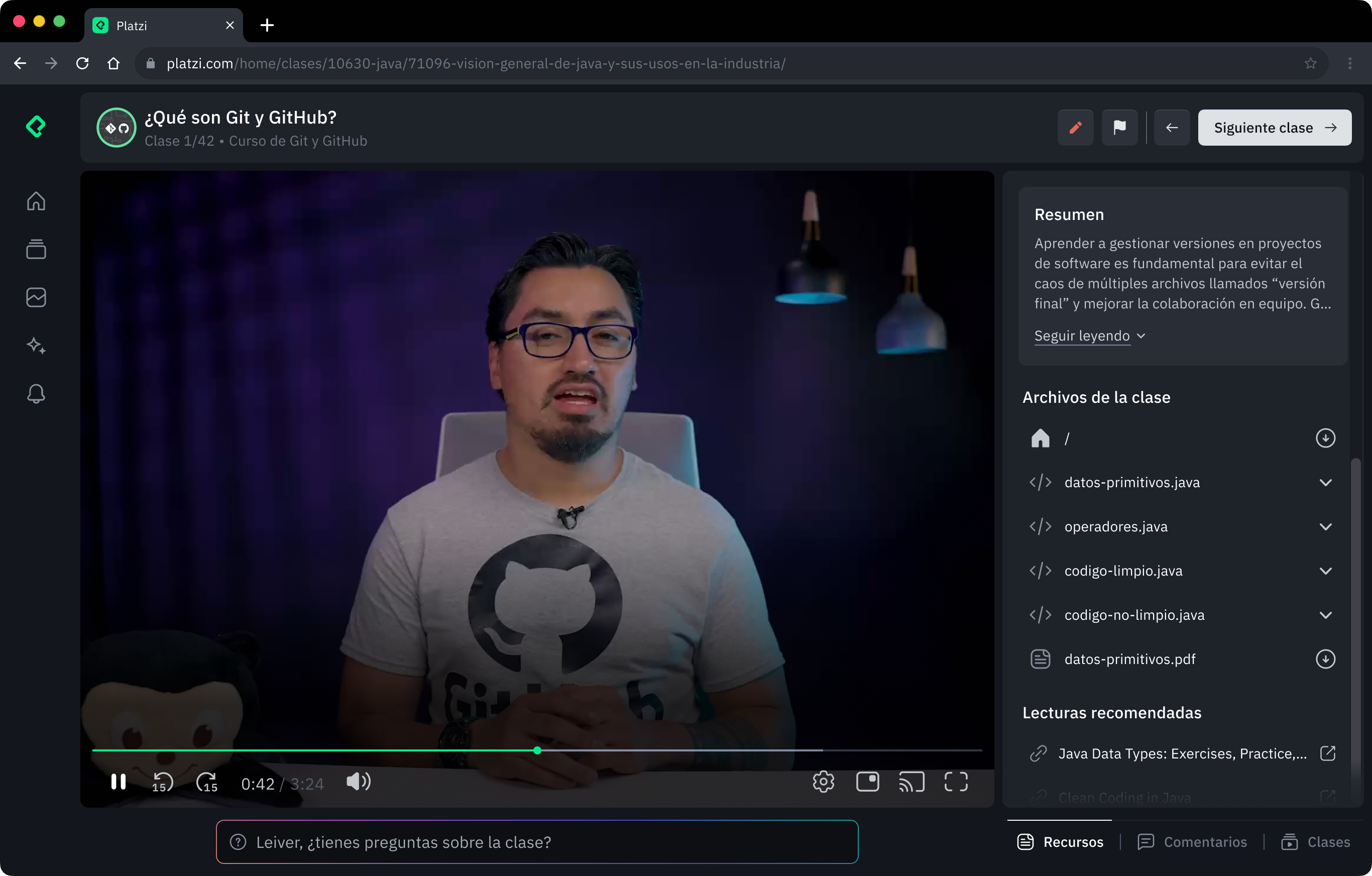Toggle fullscreen video mode
1372x876 pixels.
pos(956,782)
